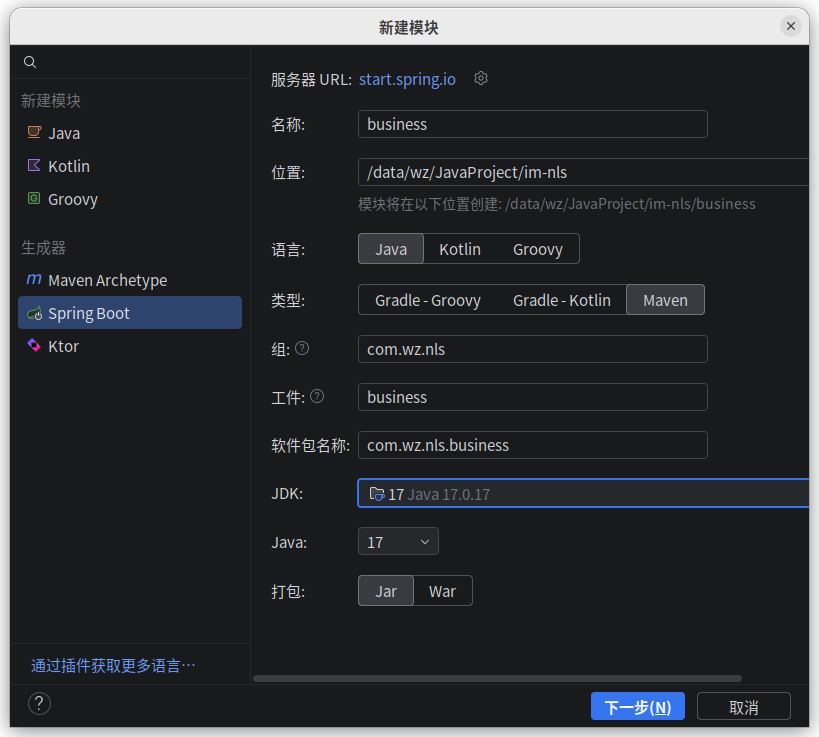Click the JDK folder icon
819x737 pixels.
click(x=377, y=494)
